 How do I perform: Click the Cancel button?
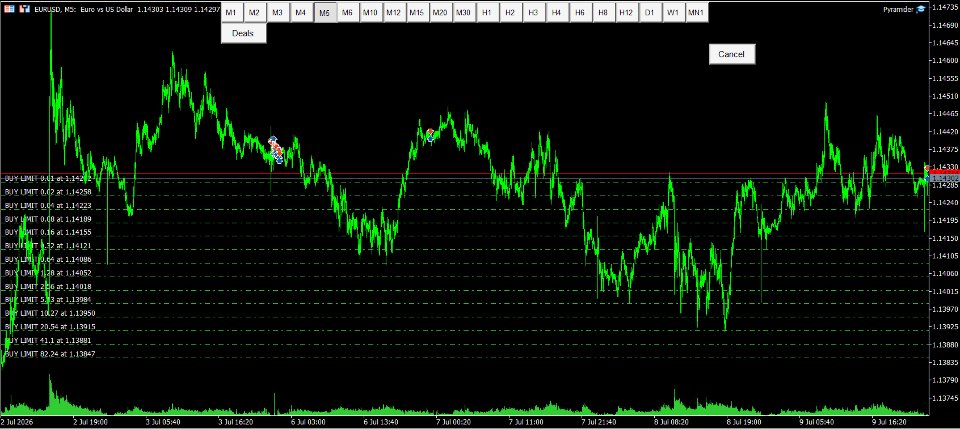click(x=732, y=54)
